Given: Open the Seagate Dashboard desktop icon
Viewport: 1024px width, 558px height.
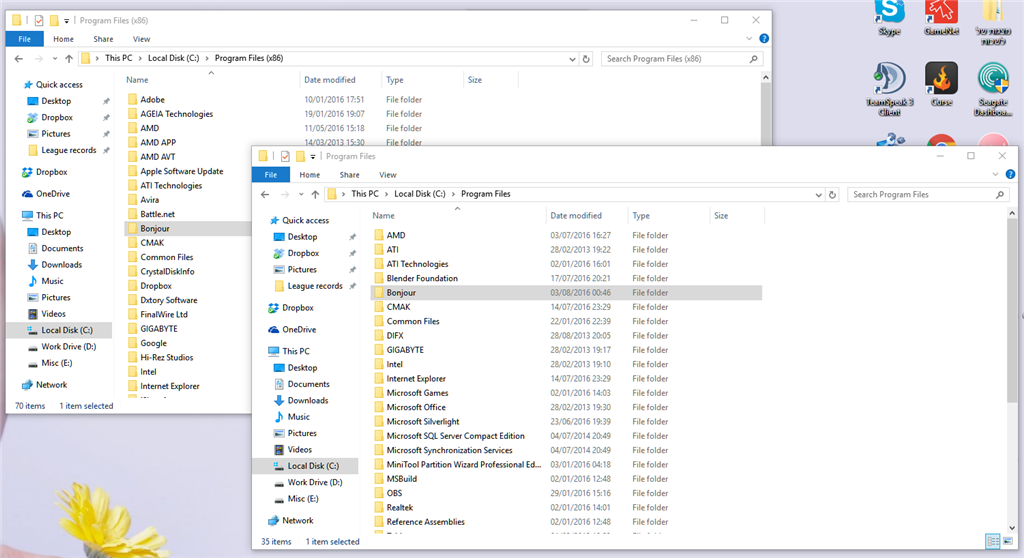Looking at the screenshot, I should pos(993,90).
